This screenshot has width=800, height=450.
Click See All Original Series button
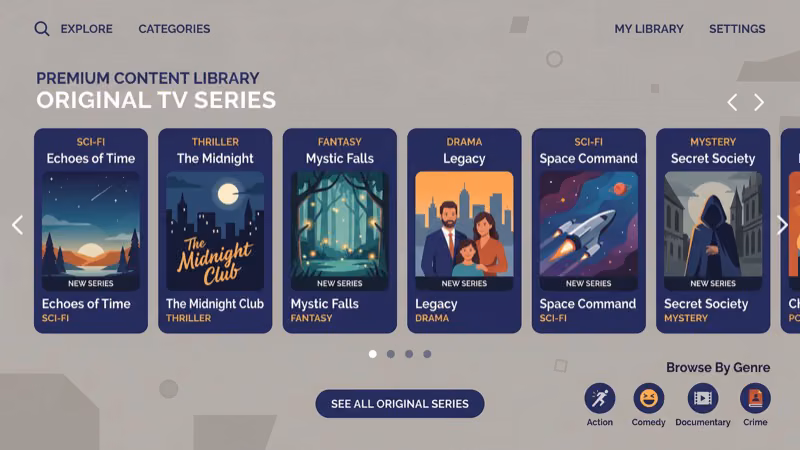[399, 404]
